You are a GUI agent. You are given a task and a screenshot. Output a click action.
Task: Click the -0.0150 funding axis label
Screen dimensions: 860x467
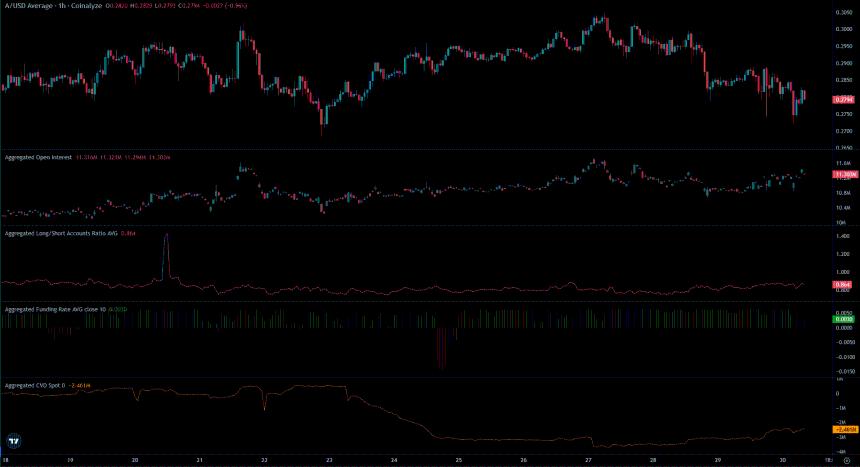pos(845,372)
